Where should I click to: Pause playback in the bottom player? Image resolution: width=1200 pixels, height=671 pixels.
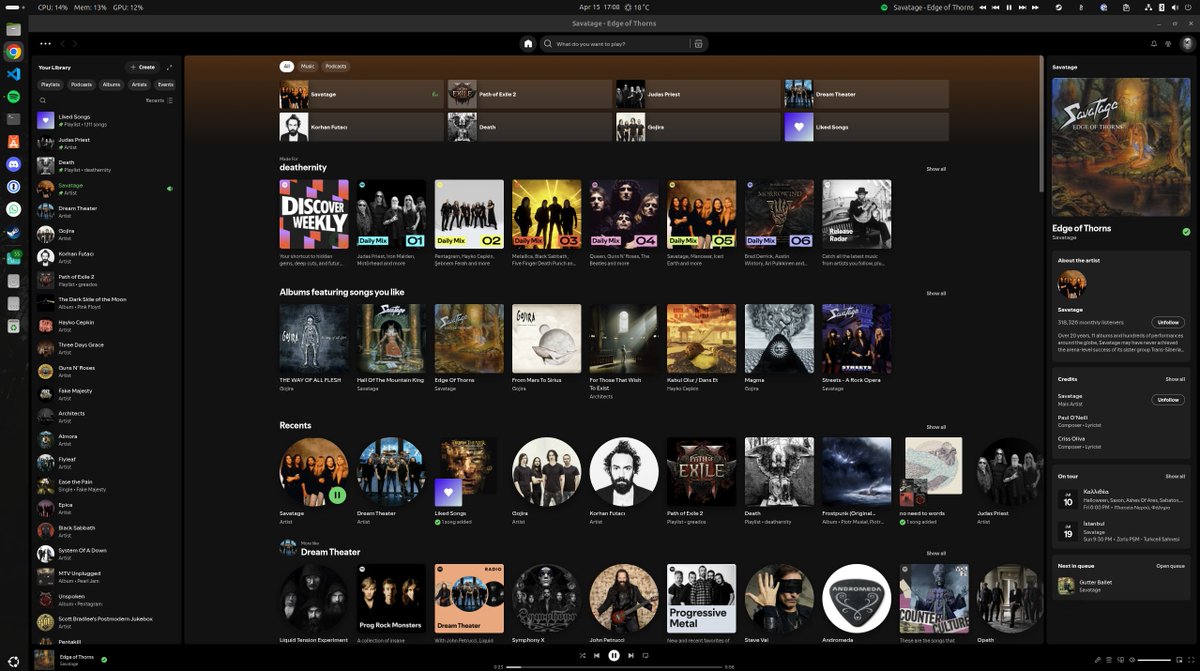coord(614,656)
